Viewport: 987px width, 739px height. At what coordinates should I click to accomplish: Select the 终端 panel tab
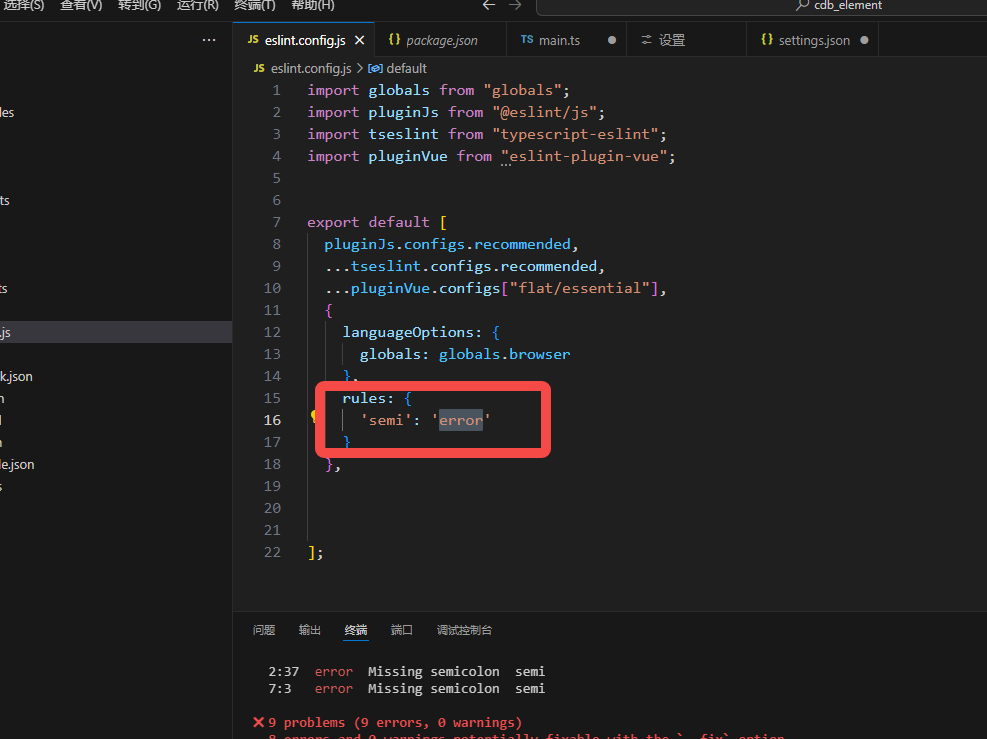356,630
